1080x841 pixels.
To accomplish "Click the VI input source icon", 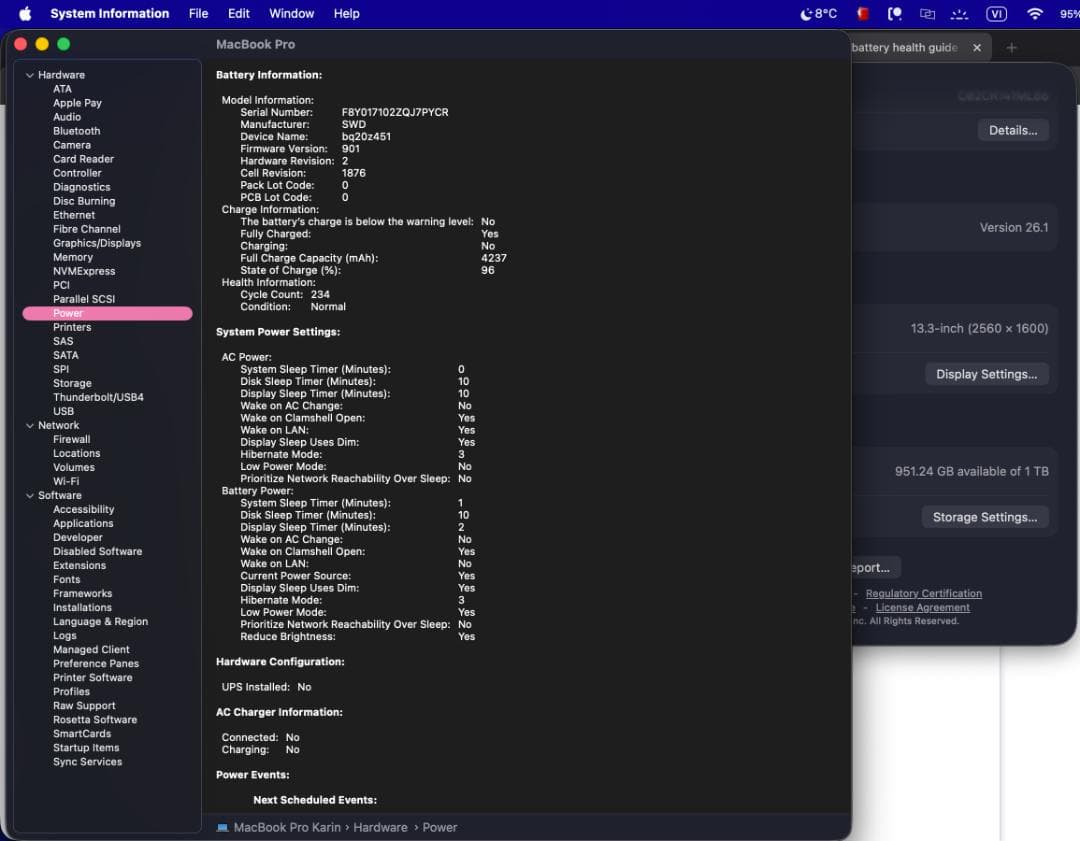I will [996, 14].
